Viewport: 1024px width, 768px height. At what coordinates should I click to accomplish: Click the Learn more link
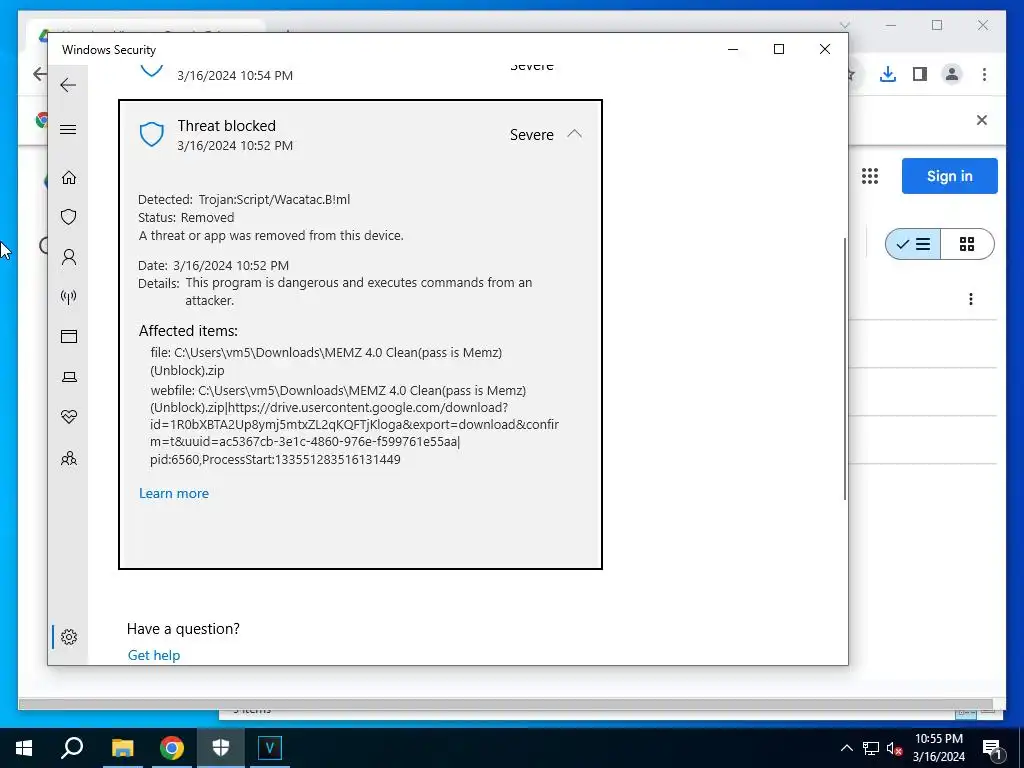pos(174,494)
